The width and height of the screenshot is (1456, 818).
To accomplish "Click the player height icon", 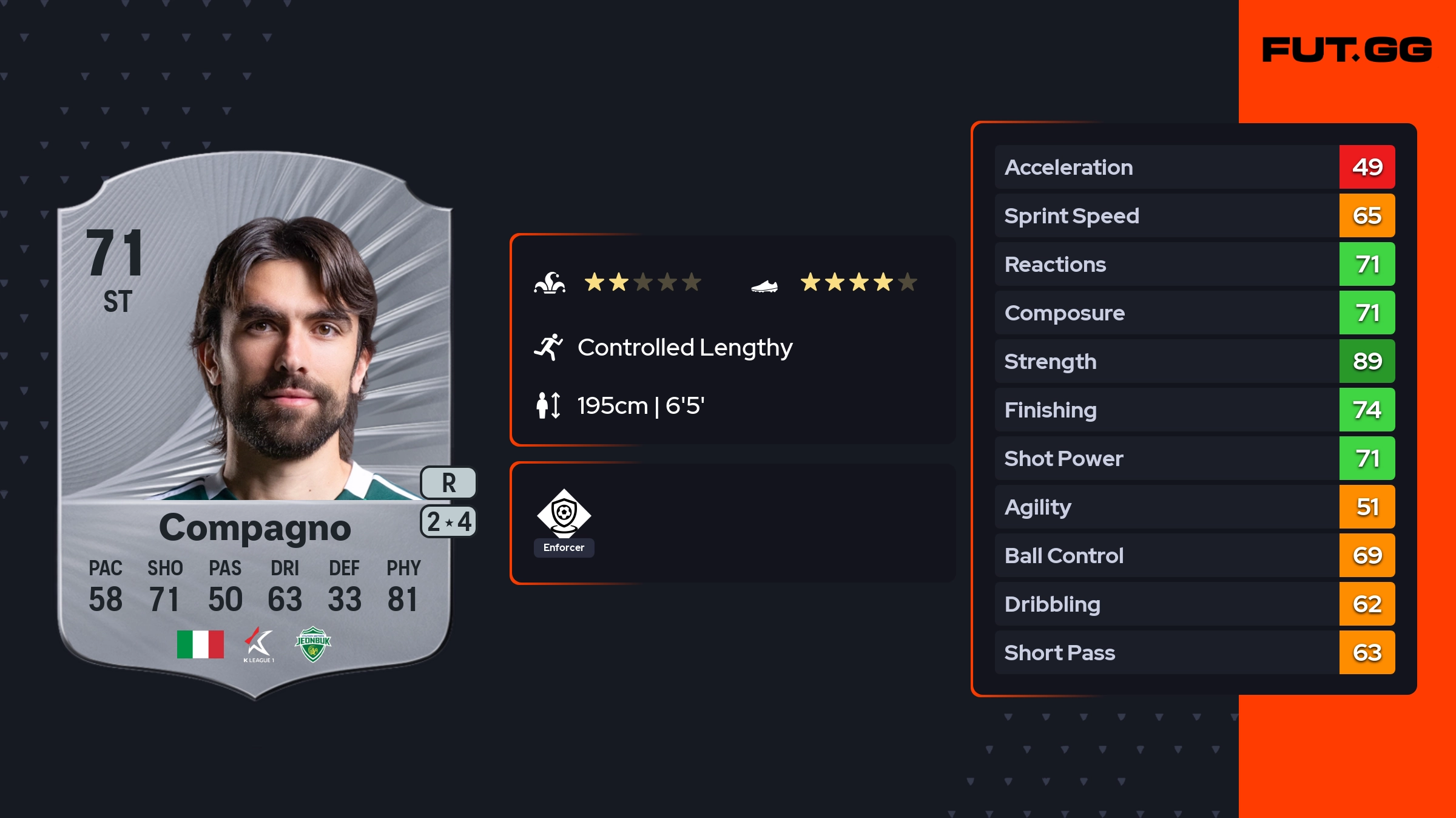I will pos(548,405).
